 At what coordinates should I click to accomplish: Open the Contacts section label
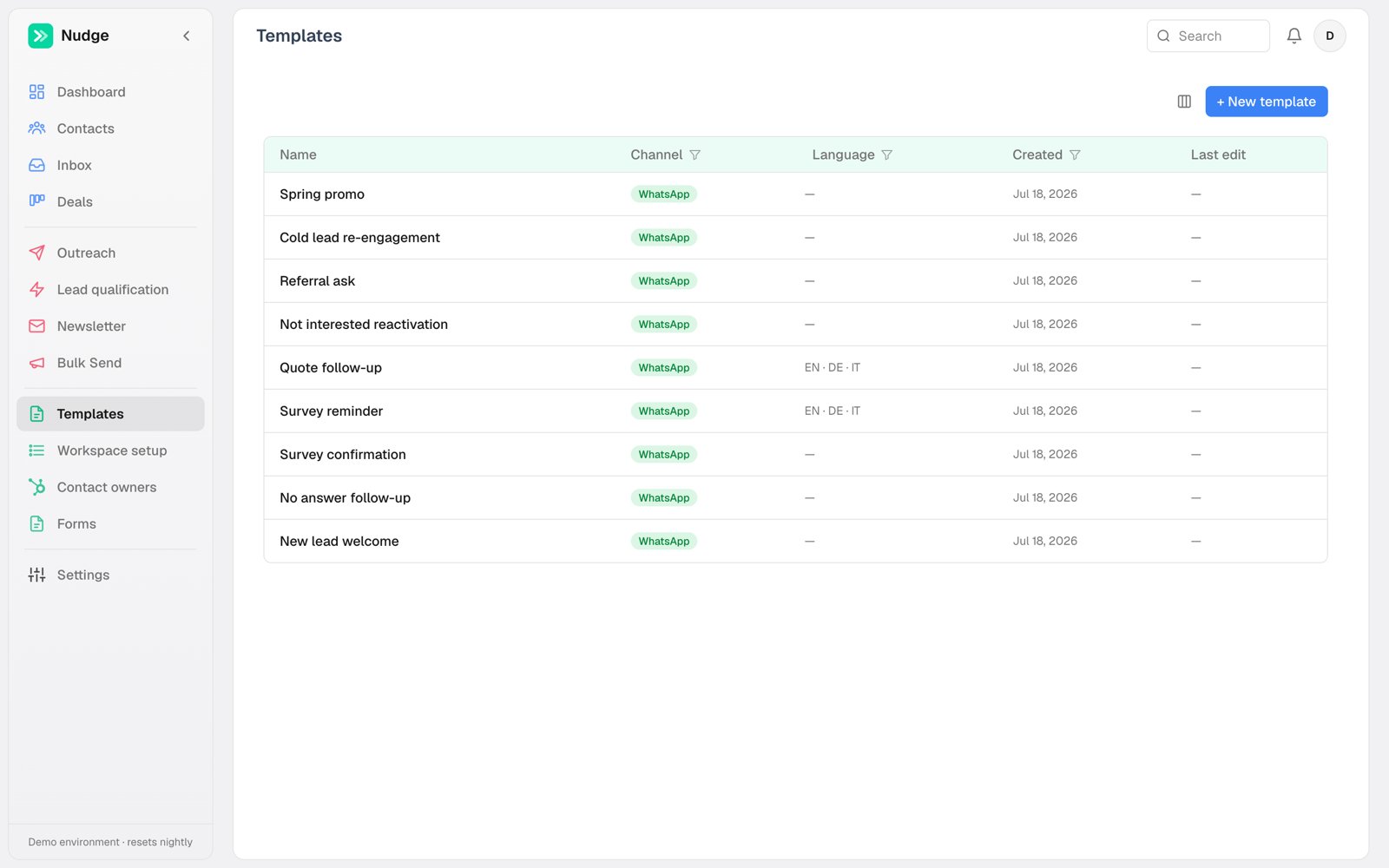[x=85, y=128]
